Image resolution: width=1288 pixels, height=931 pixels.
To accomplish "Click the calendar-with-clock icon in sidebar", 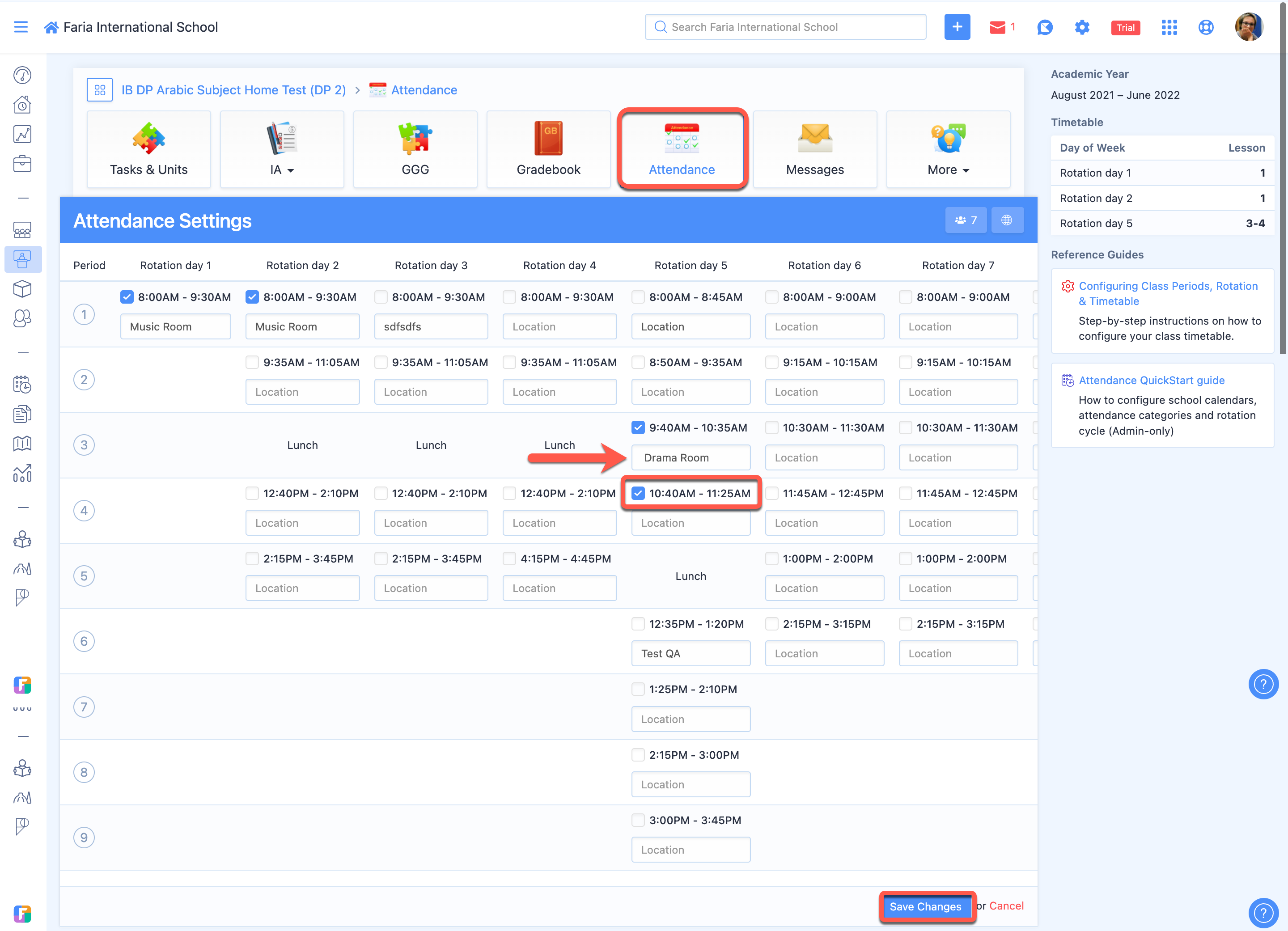I will pos(22,384).
